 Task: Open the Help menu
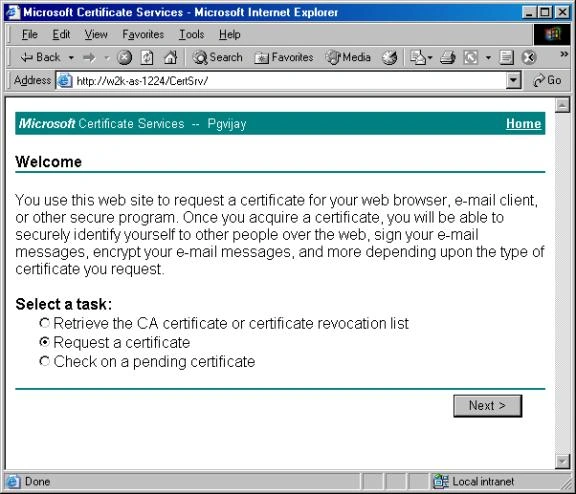click(x=230, y=34)
